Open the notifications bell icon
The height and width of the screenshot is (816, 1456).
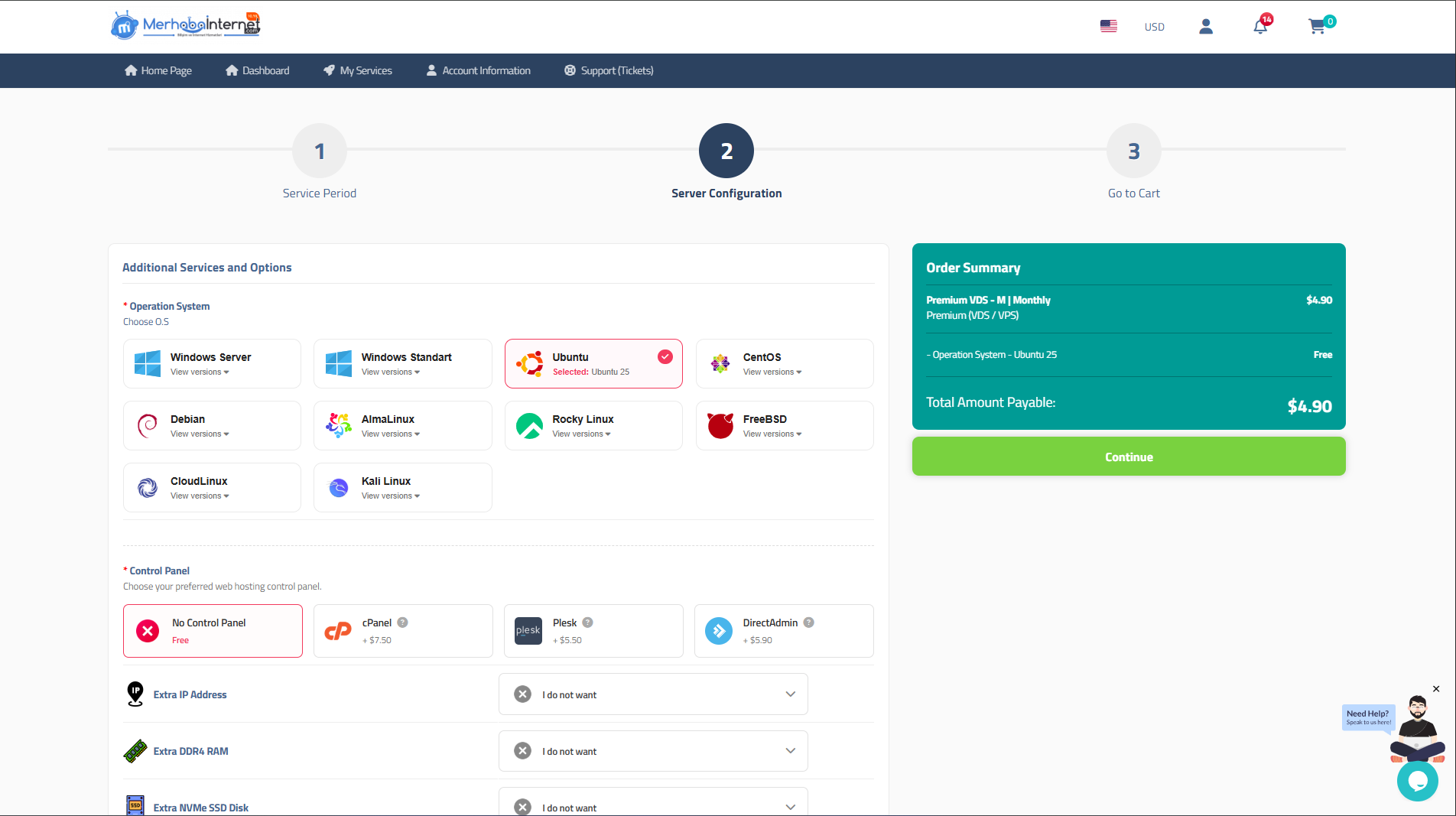1260,27
